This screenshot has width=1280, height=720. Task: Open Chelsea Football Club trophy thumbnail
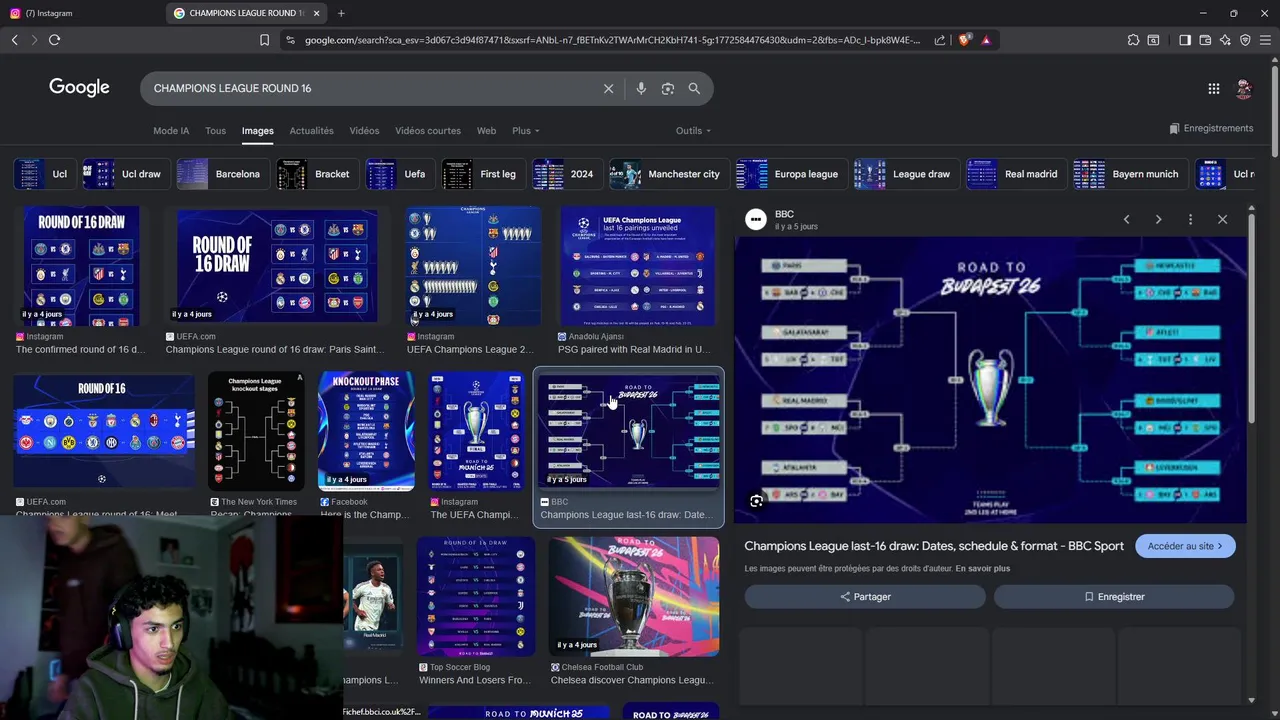(x=634, y=596)
